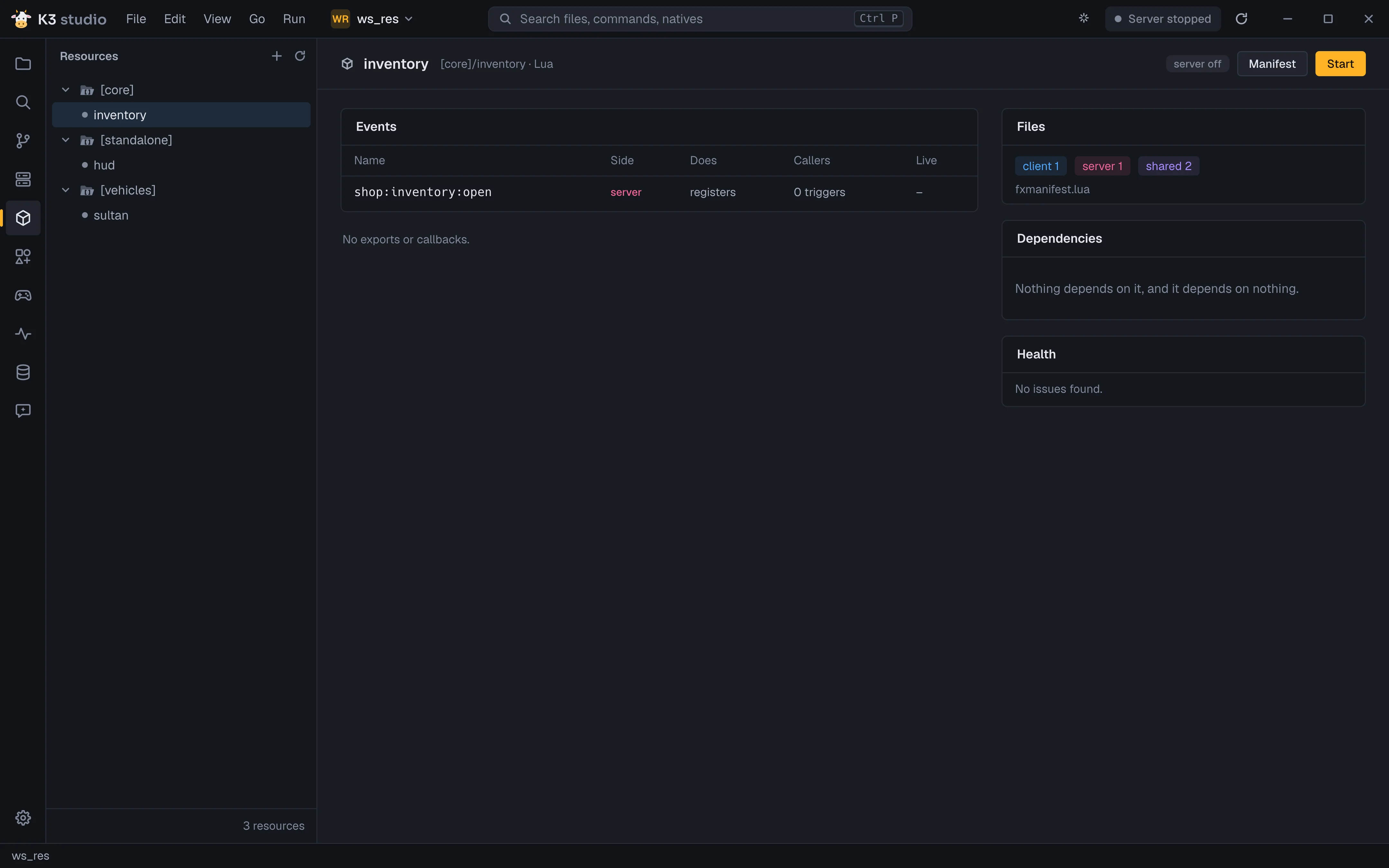Image resolution: width=1389 pixels, height=868 pixels.
Task: Click the Start button
Action: click(x=1340, y=64)
